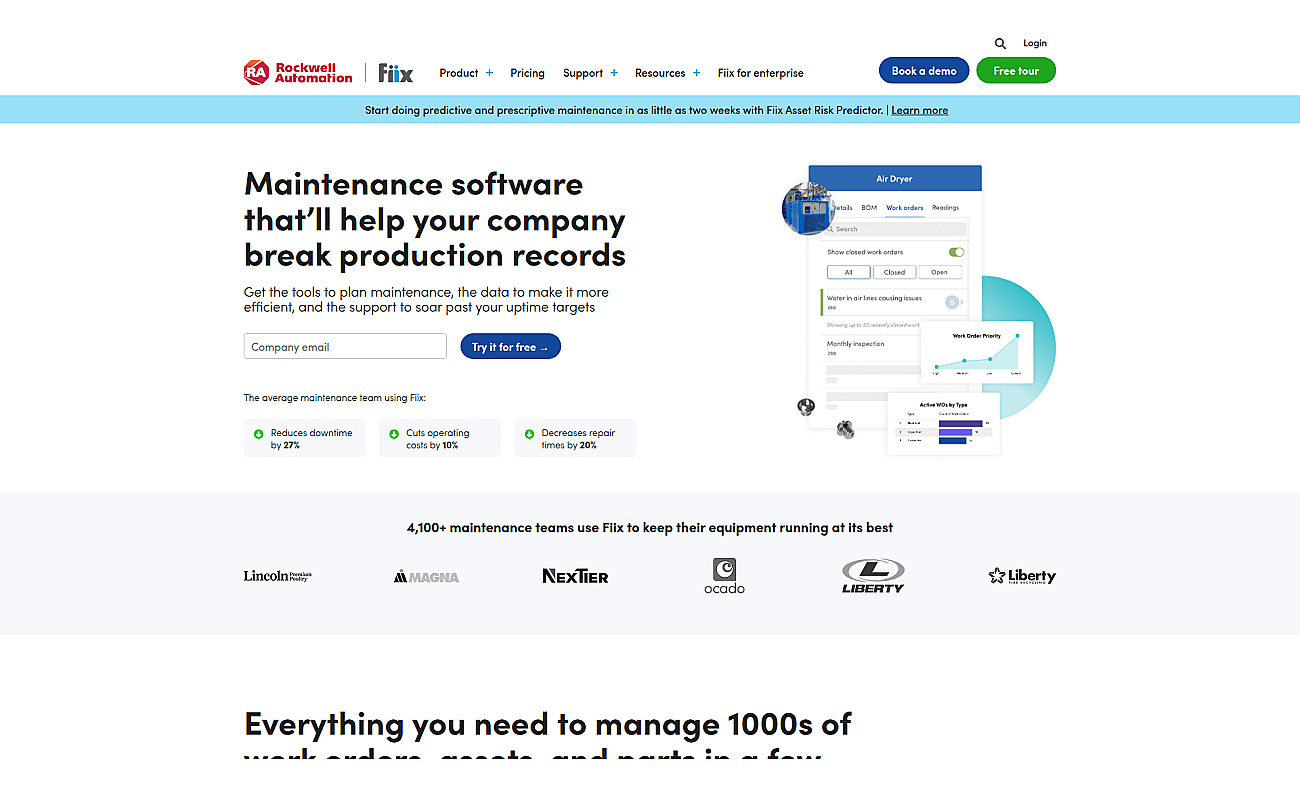Click the NexTier logo
The width and height of the screenshot is (1300, 788).
(575, 576)
